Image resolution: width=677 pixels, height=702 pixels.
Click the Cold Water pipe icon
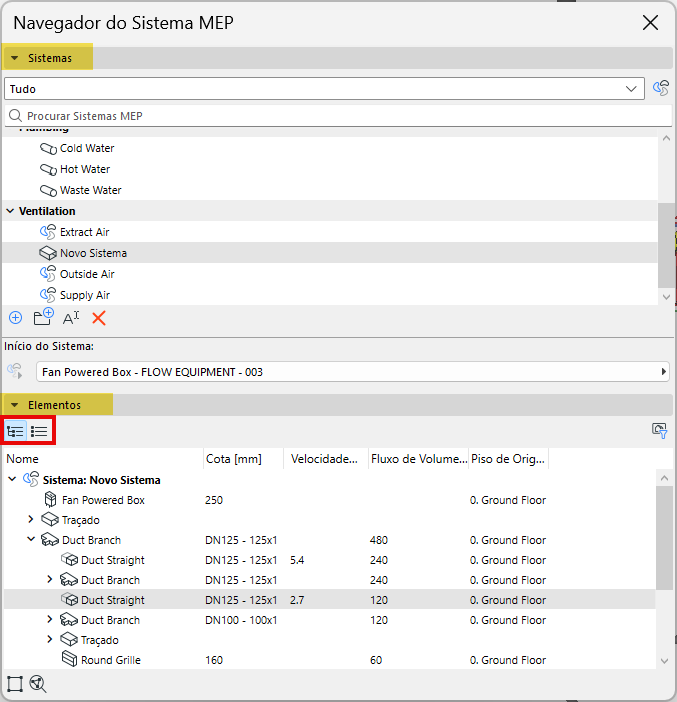tap(48, 149)
